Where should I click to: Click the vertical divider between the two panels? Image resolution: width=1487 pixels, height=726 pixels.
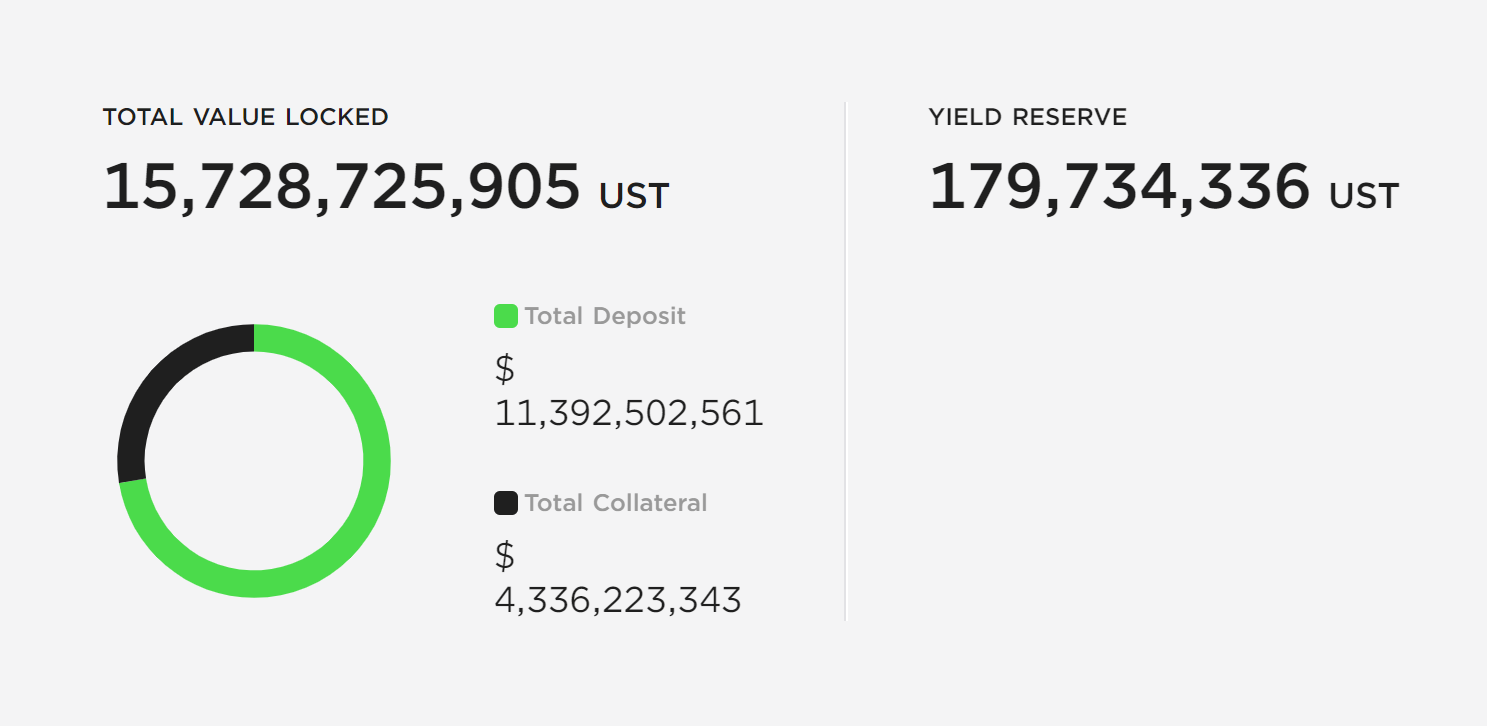[845, 361]
